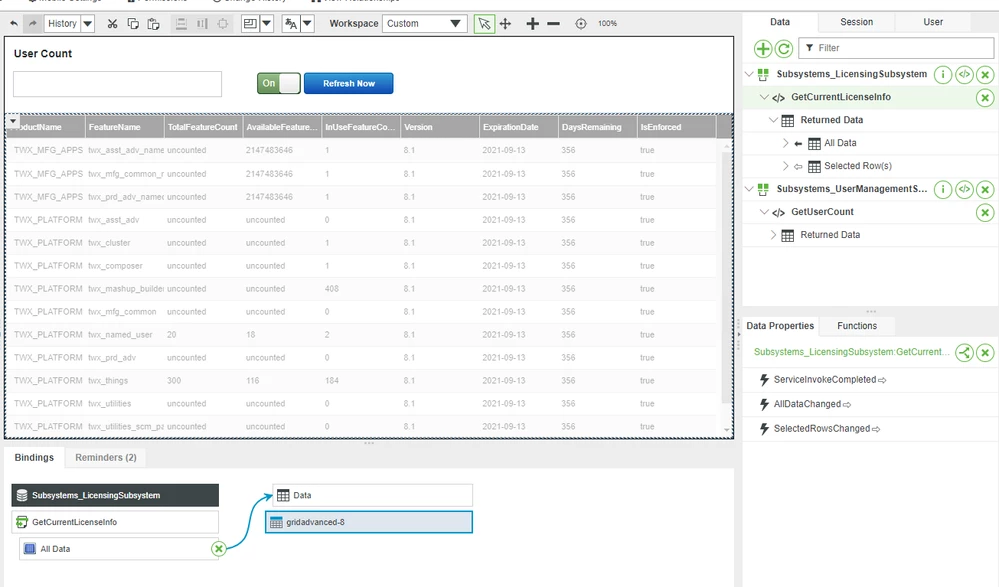Switch to the Session tab
Viewport: 999px width, 587px height.
[856, 22]
